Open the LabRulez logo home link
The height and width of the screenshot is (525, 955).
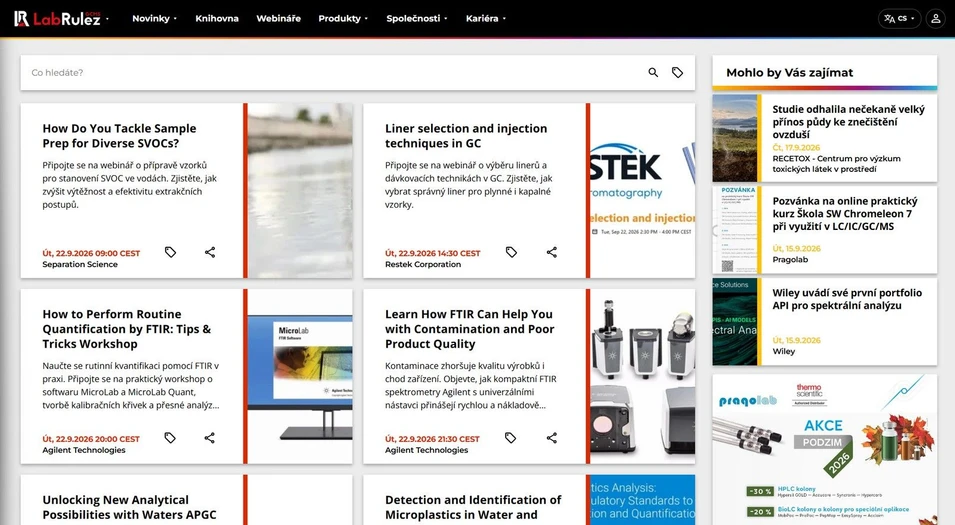(x=57, y=18)
